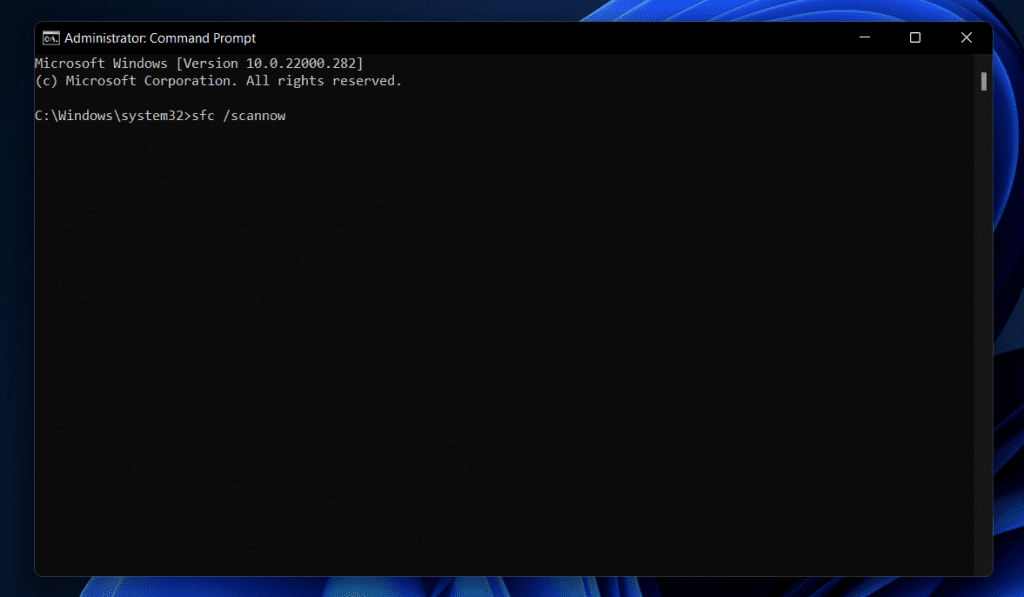Click the desktop wallpaper beside the window

tap(1010, 300)
